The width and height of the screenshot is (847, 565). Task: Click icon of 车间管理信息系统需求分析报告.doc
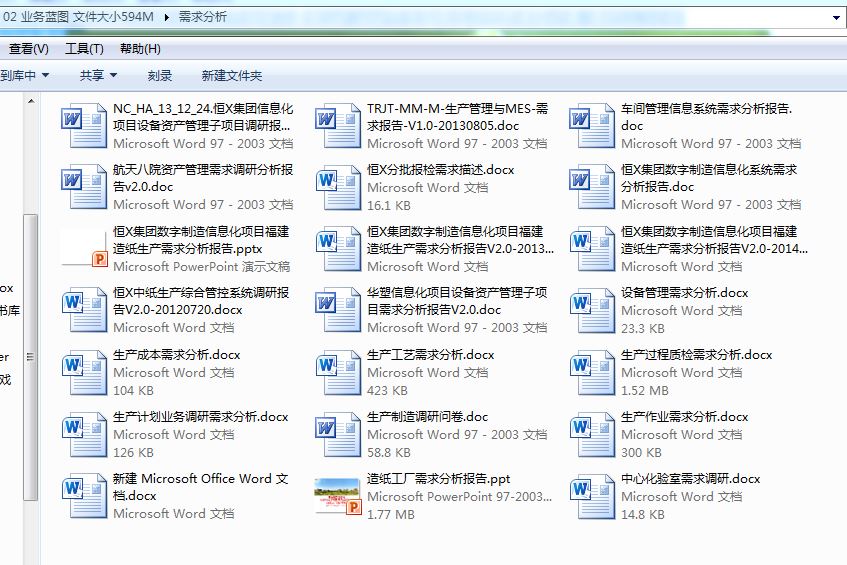pyautogui.click(x=591, y=125)
